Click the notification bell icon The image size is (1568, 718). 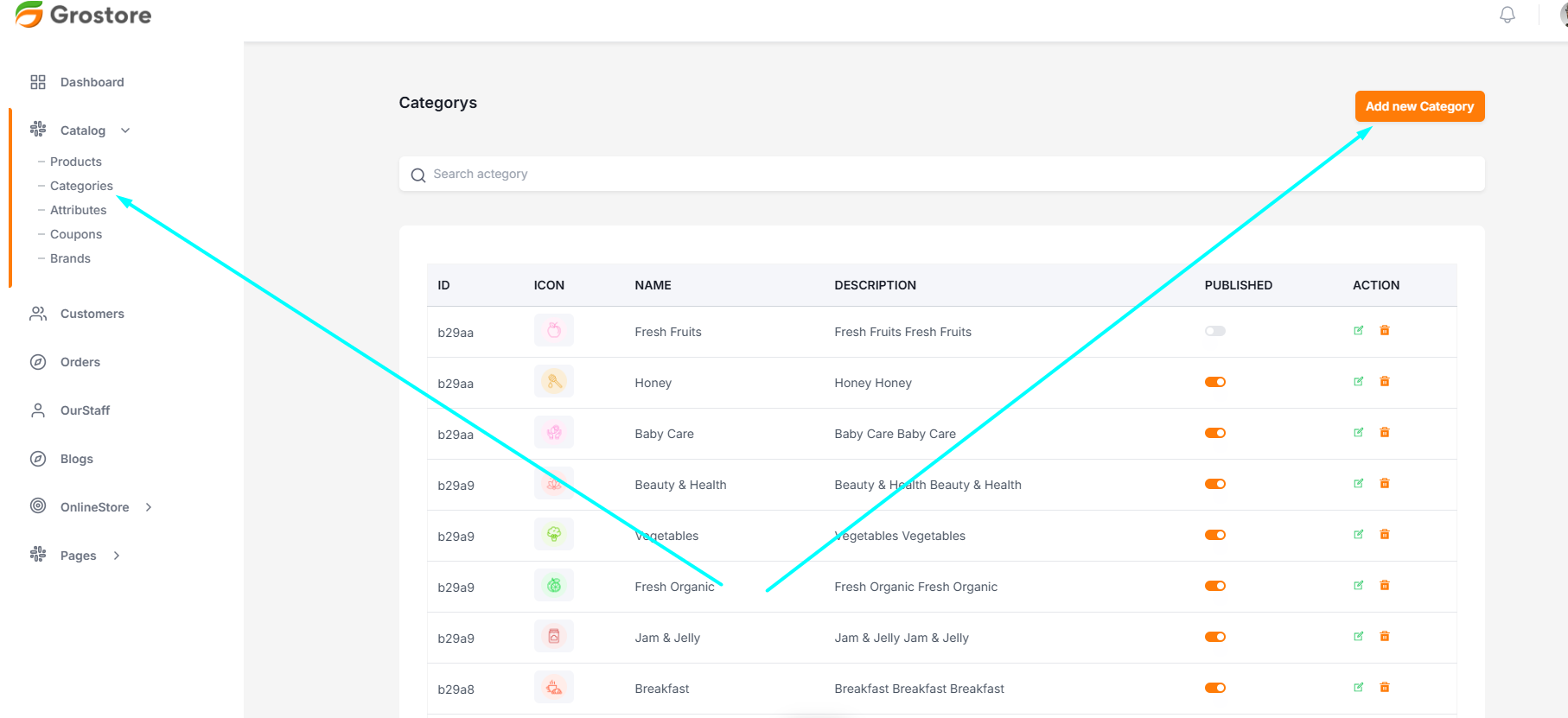click(1507, 15)
